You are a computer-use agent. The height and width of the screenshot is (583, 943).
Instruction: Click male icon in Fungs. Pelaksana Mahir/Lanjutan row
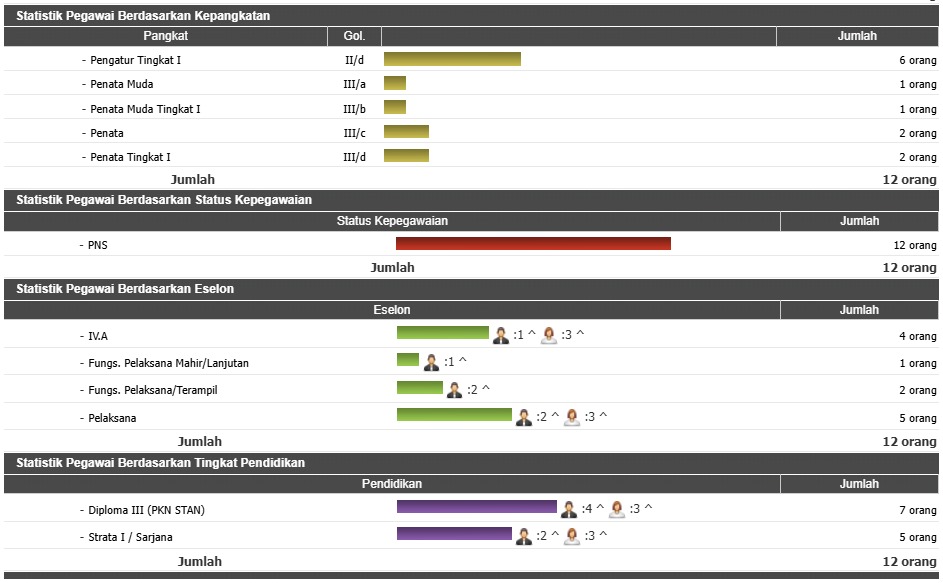(431, 363)
